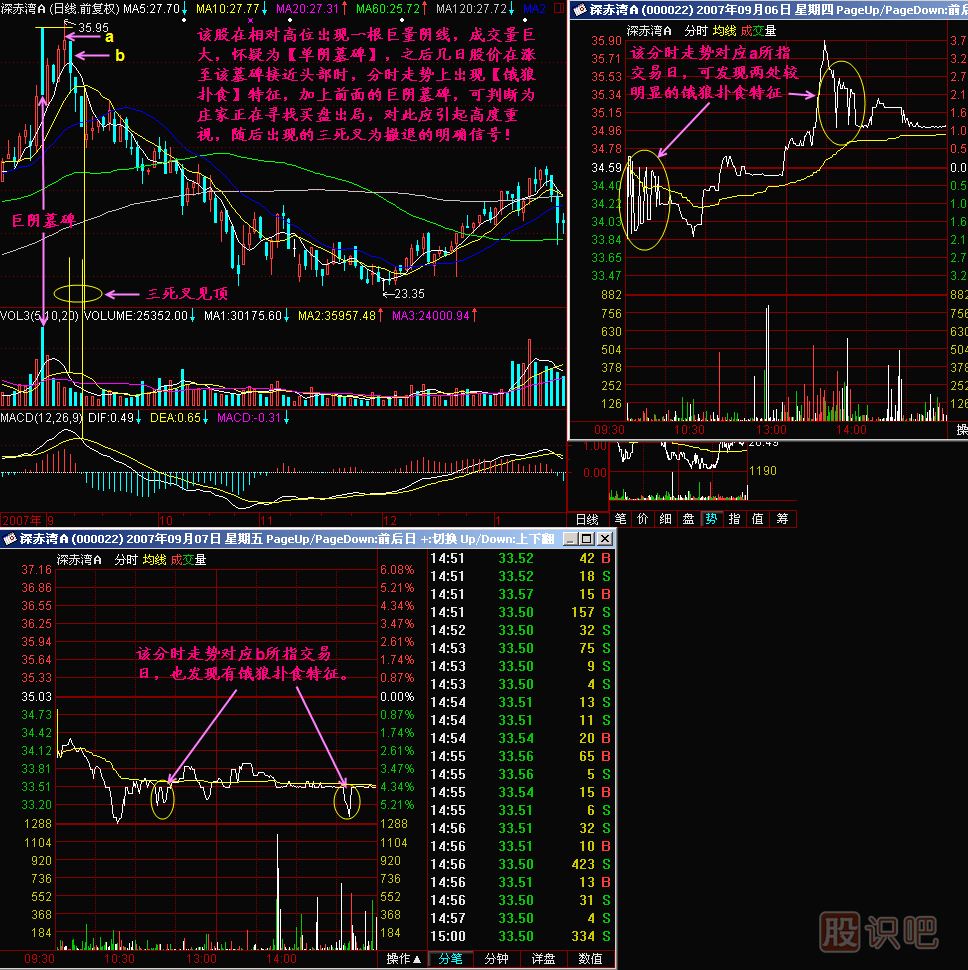Switch to the 分钟 minute tab
This screenshot has width=968, height=970.
coord(497,959)
